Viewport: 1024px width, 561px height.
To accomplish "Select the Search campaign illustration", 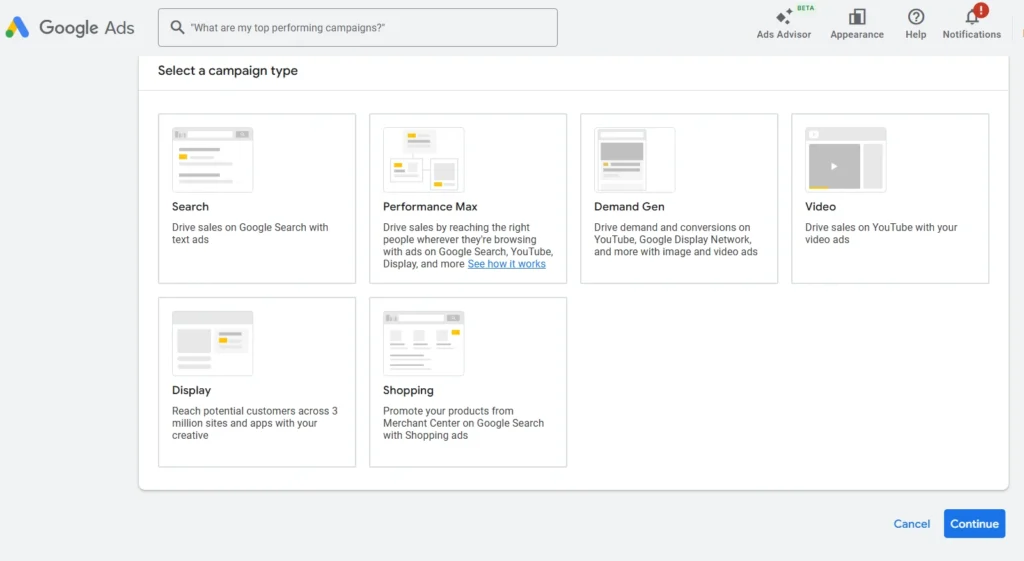I will (x=212, y=160).
